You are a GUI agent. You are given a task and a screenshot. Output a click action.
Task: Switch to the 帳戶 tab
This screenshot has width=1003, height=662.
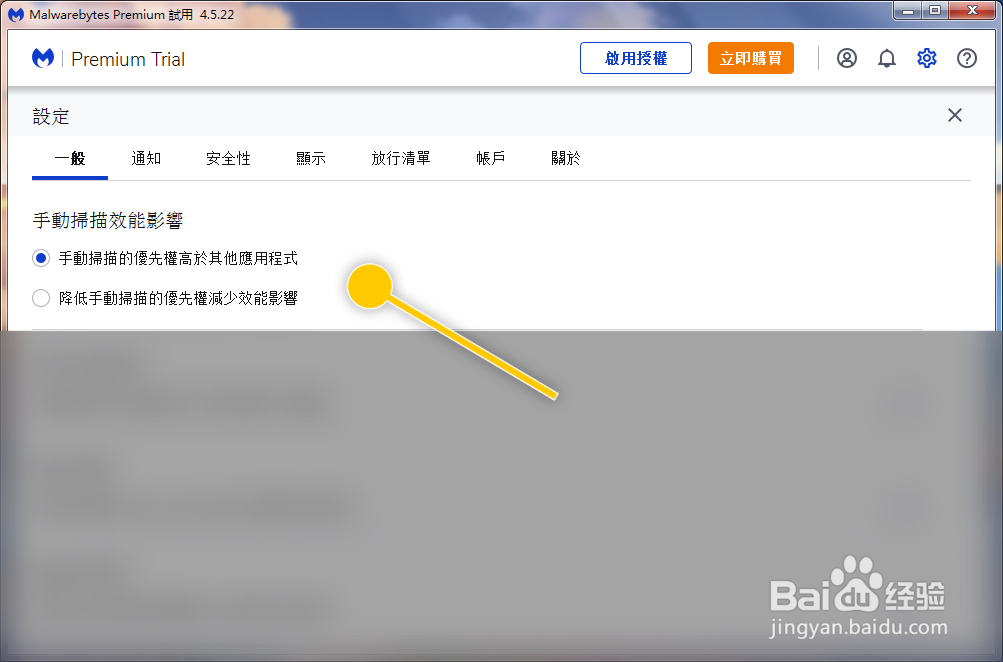tap(491, 159)
